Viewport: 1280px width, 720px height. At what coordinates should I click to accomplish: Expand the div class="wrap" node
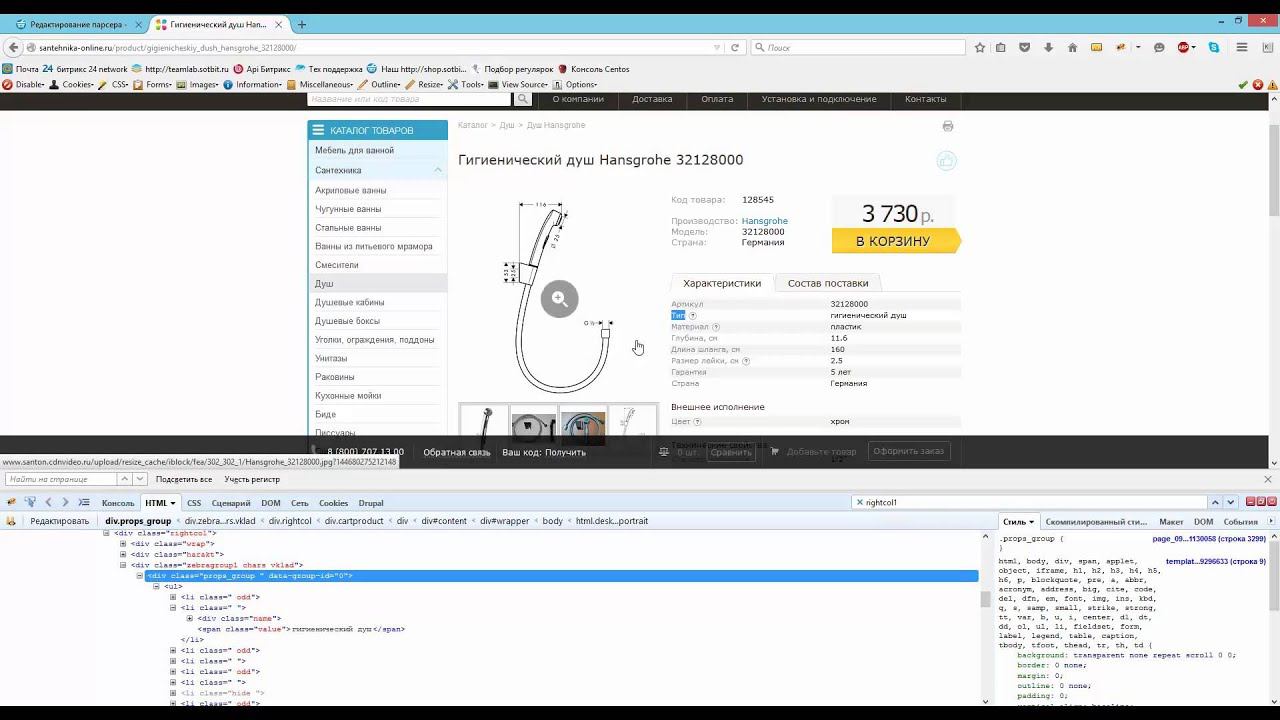[x=123, y=544]
